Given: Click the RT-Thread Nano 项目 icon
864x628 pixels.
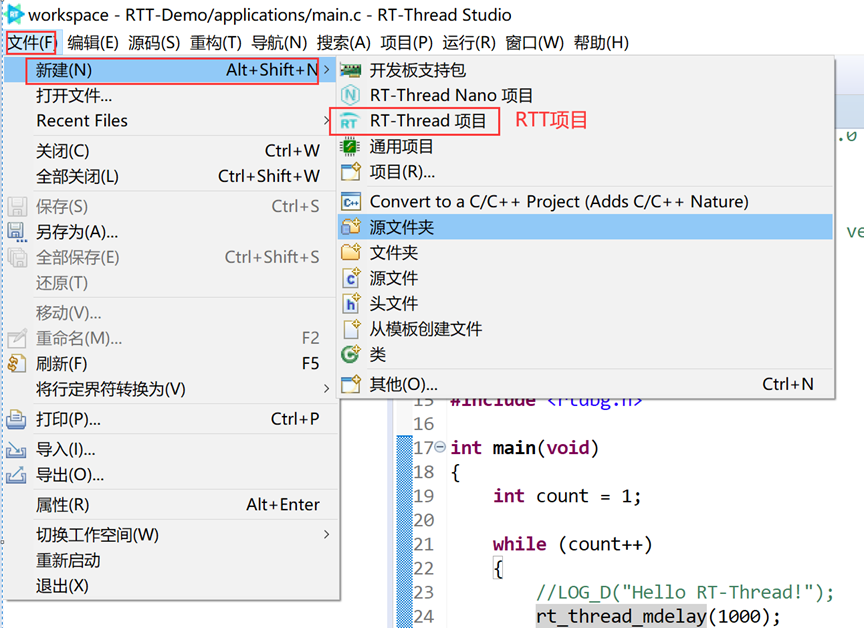Looking at the screenshot, I should click(350, 95).
